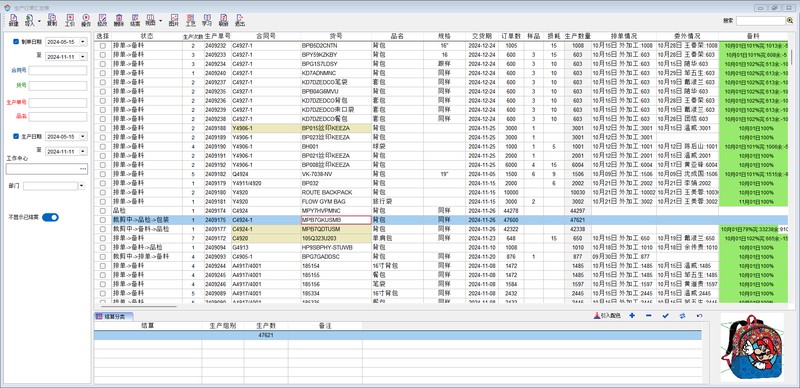Click the VK-7038-NV item number cell
The image size is (800, 388).
[x=336, y=174]
